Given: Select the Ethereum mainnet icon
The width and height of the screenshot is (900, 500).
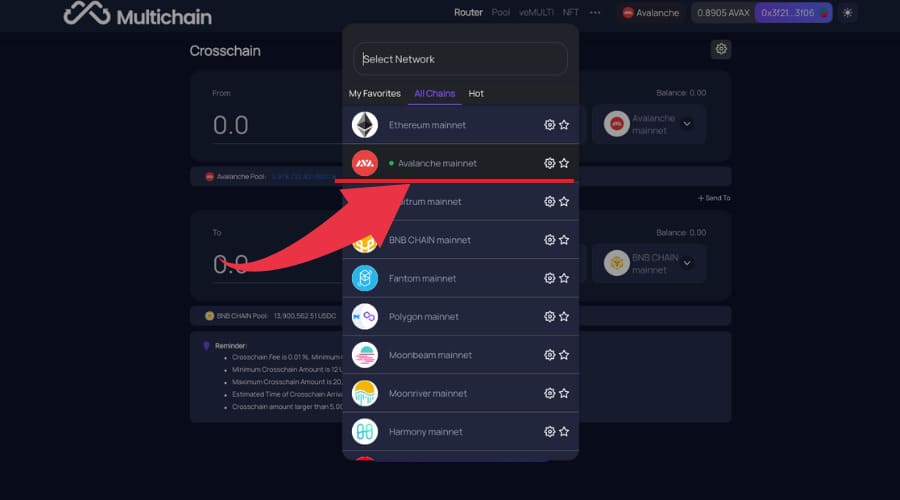Looking at the screenshot, I should click(364, 125).
